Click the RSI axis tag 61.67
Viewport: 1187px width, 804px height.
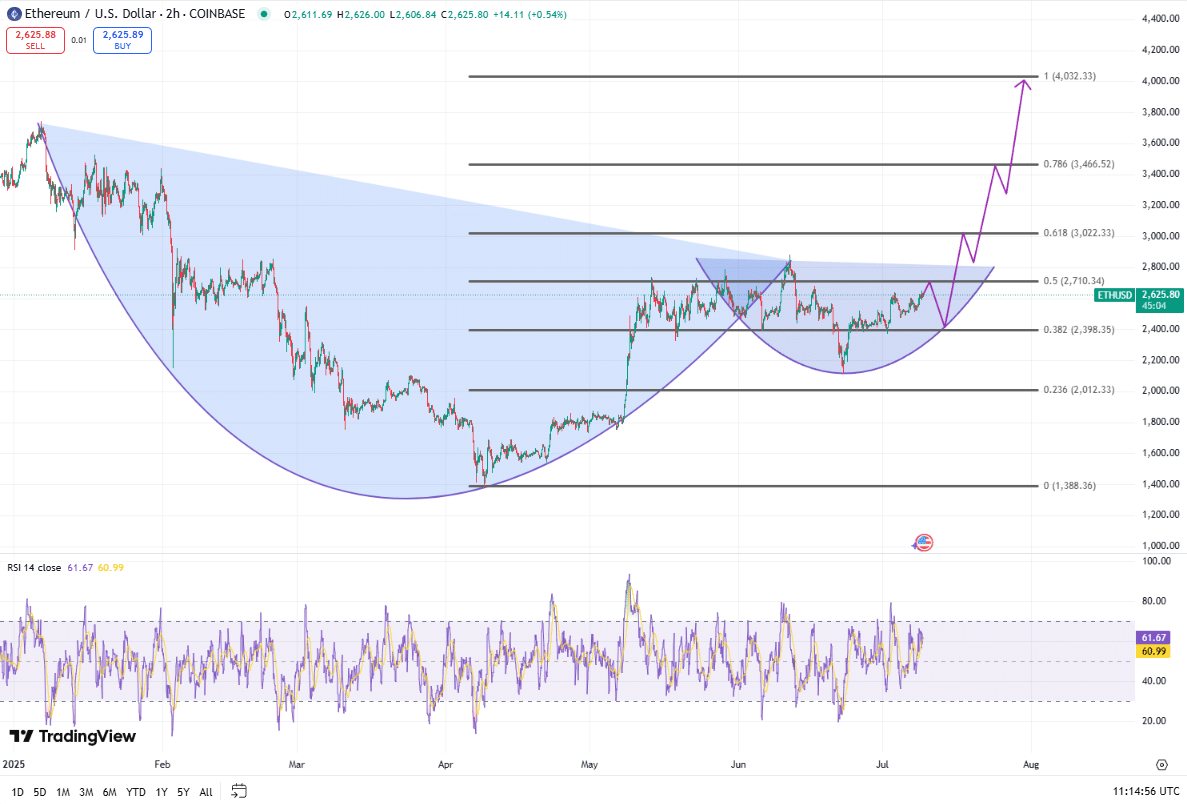[1154, 637]
